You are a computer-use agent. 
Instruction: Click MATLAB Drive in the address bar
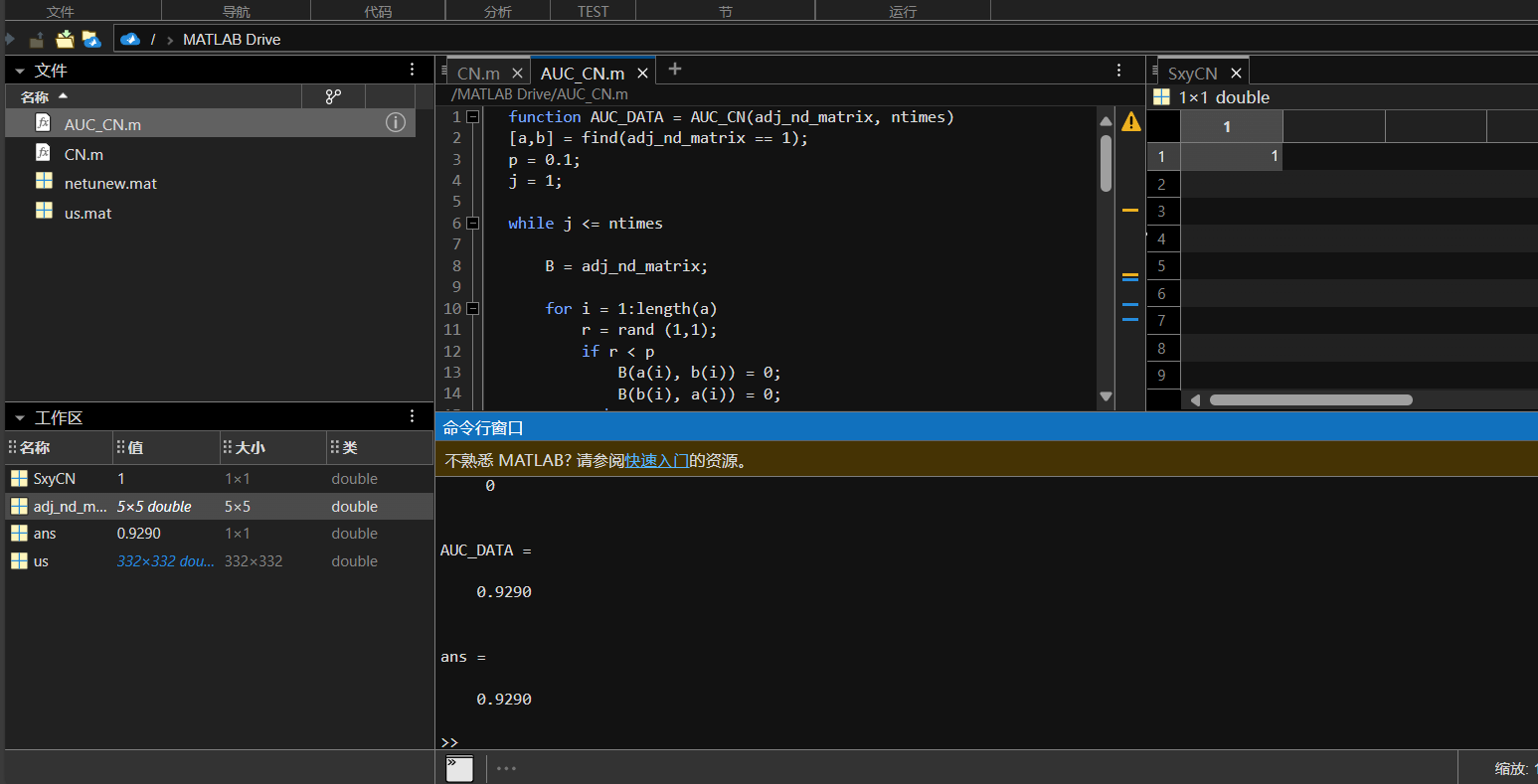[x=232, y=40]
